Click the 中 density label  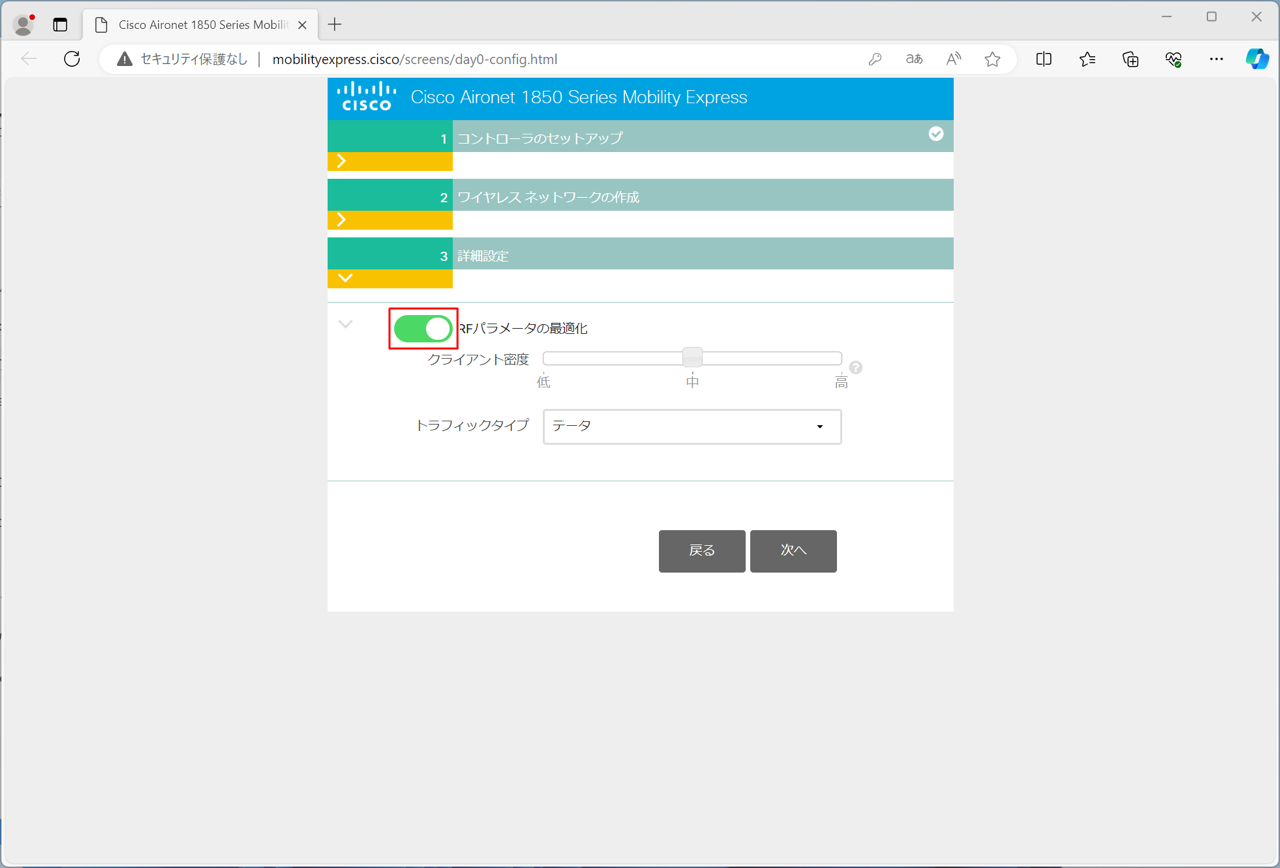(x=692, y=382)
